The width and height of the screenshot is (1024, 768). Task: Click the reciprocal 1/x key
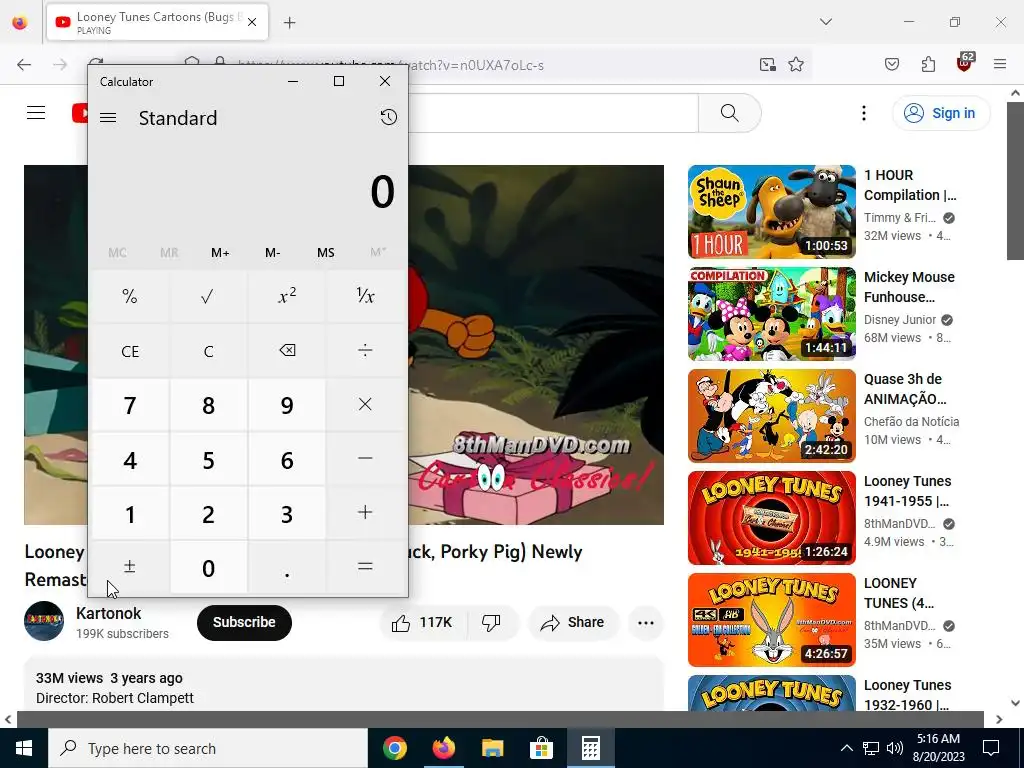point(365,296)
